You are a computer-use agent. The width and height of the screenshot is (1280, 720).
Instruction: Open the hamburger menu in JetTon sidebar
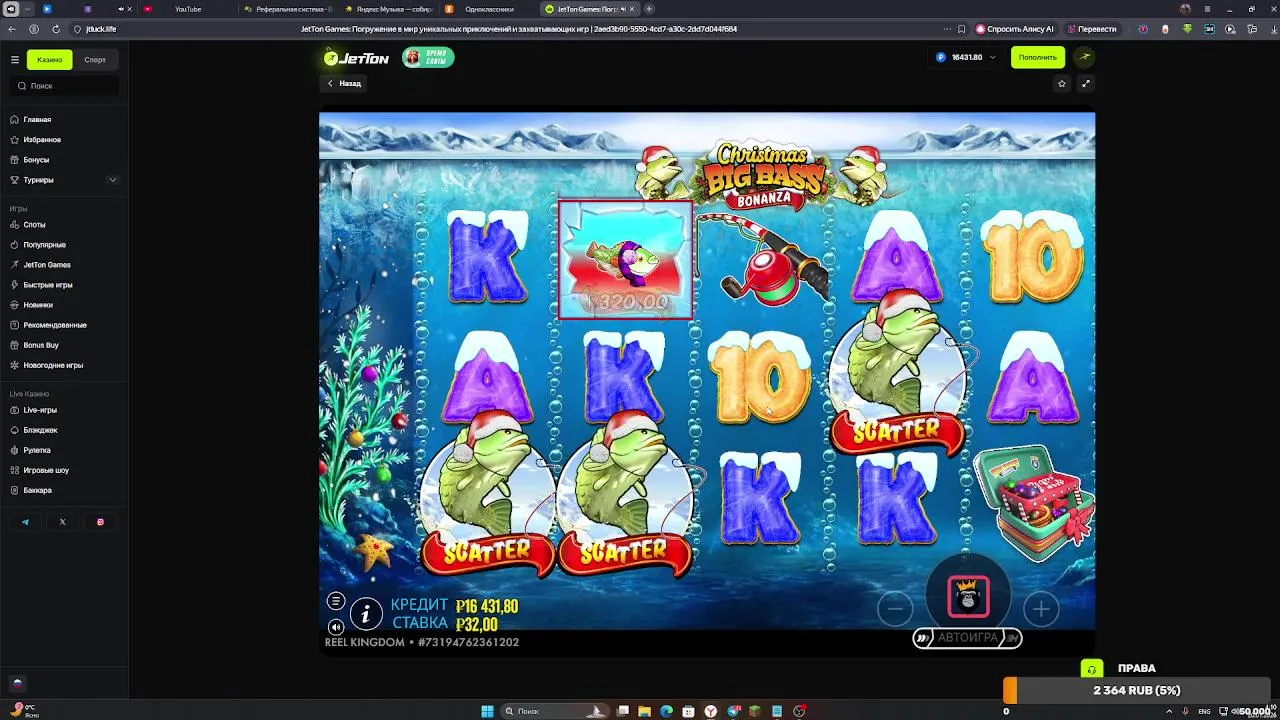(x=15, y=60)
